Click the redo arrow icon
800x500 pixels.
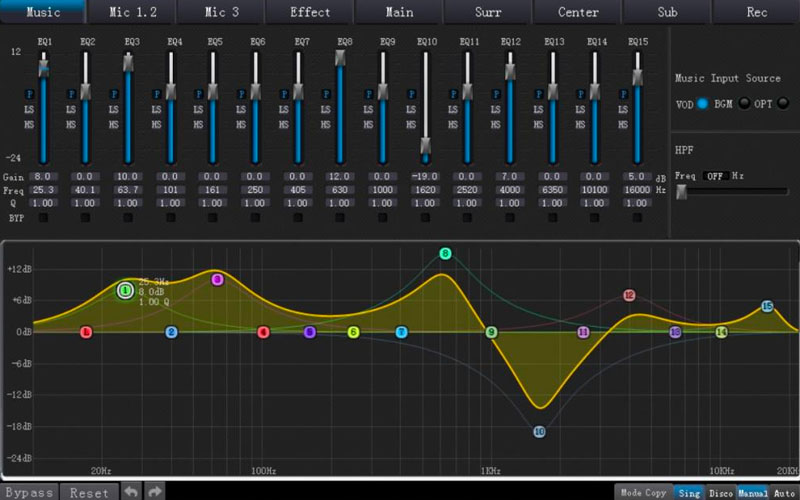click(155, 492)
